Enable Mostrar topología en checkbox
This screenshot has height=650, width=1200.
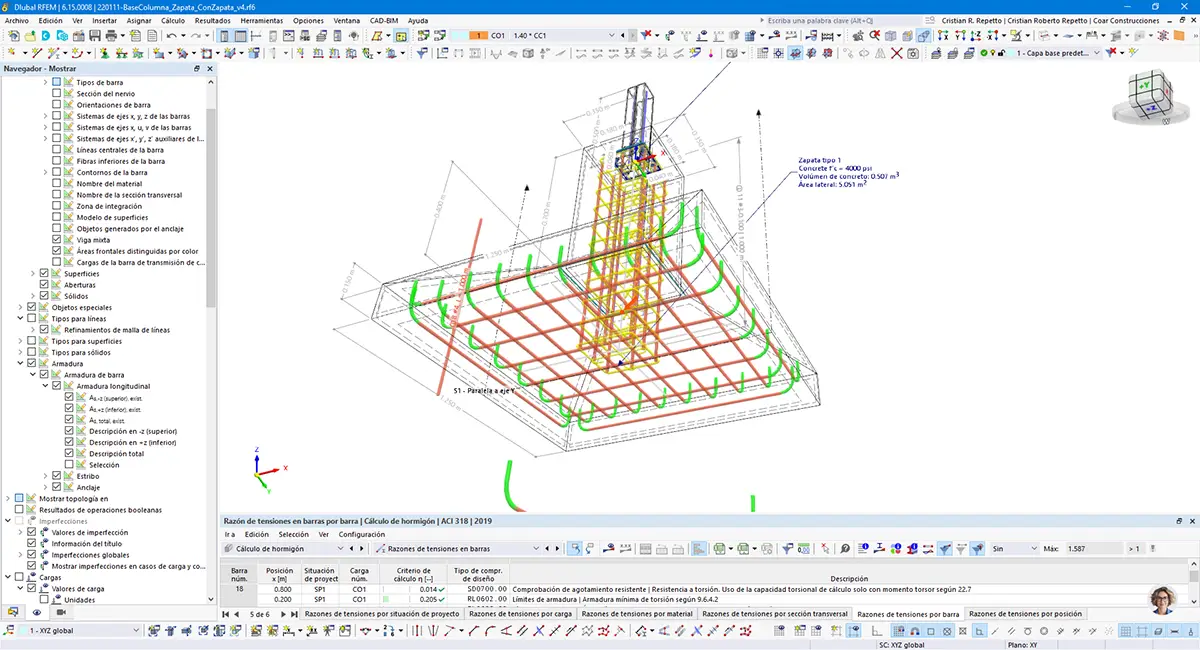click(x=19, y=498)
